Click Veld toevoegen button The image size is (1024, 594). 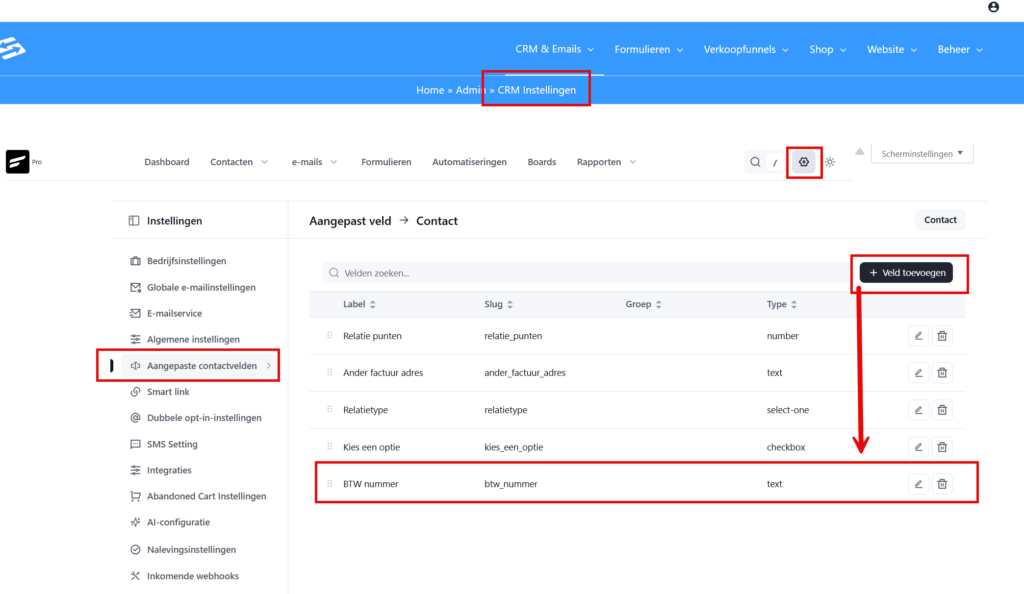pos(906,273)
